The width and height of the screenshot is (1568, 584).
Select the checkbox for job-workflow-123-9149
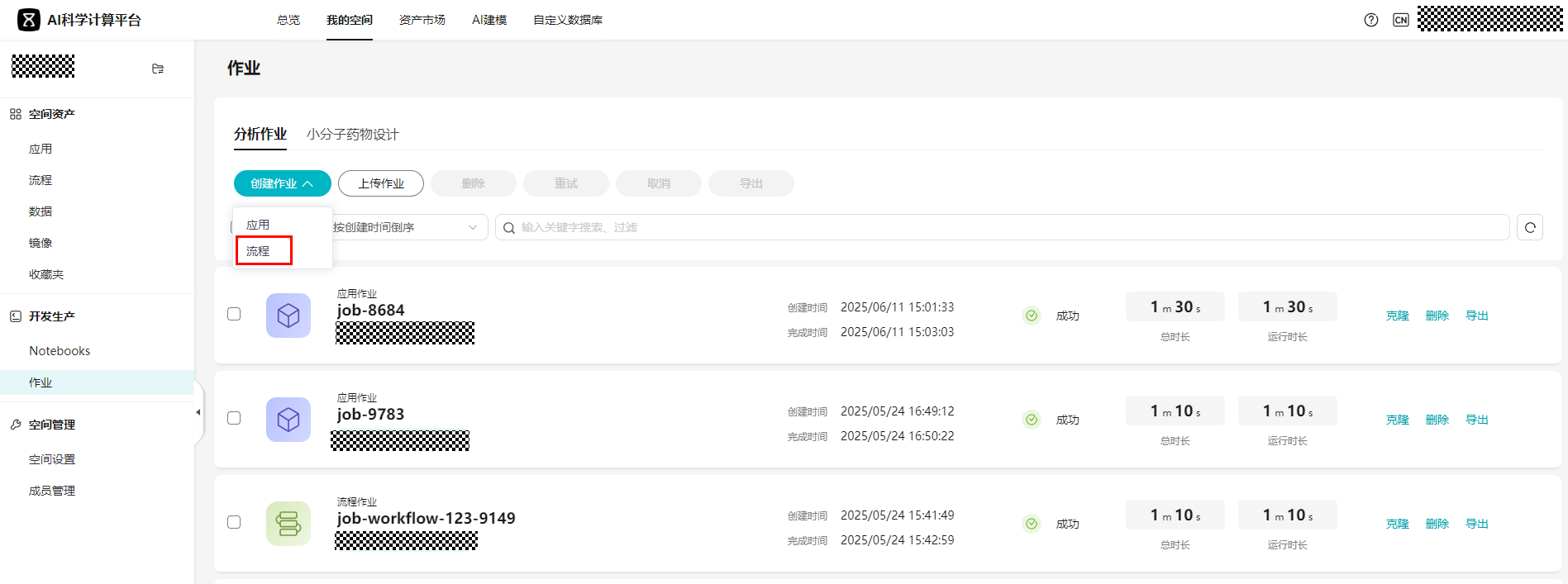pyautogui.click(x=234, y=522)
